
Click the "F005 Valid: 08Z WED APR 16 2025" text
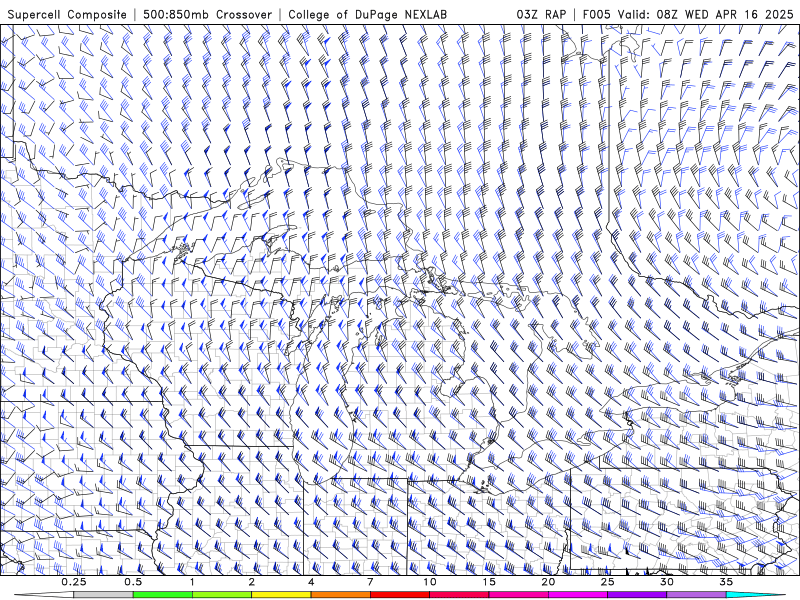[x=688, y=14]
